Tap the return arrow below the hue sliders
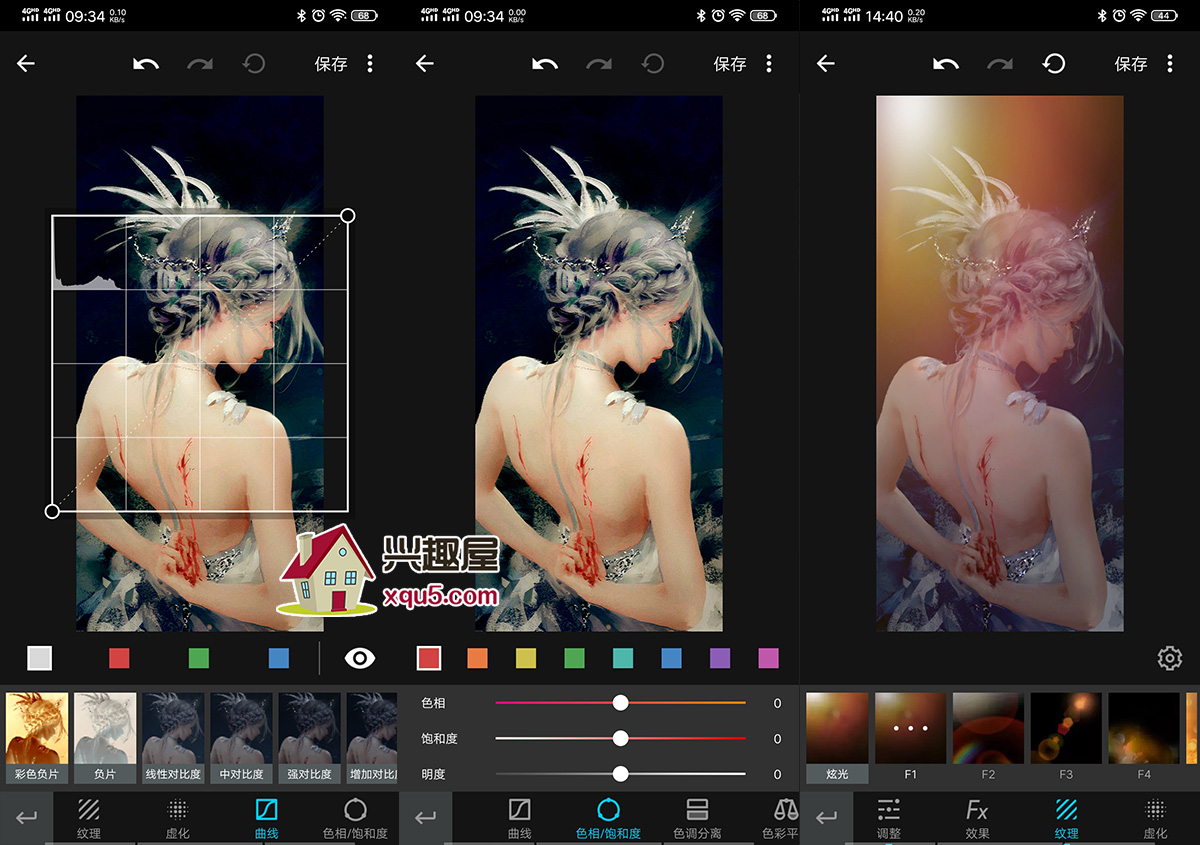The width and height of the screenshot is (1200, 845). coord(426,818)
